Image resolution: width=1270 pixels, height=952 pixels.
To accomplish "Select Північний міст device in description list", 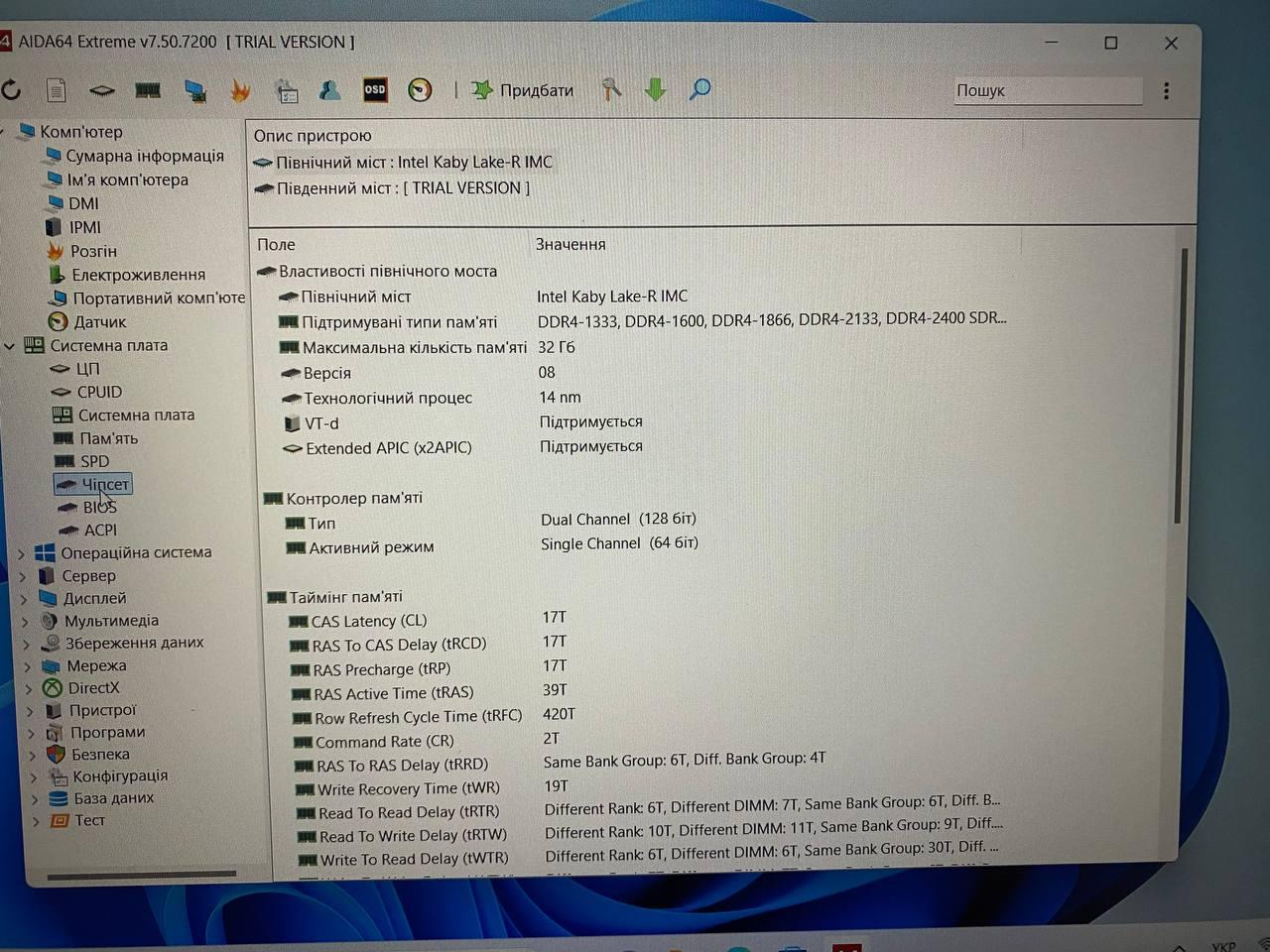I will point(403,162).
